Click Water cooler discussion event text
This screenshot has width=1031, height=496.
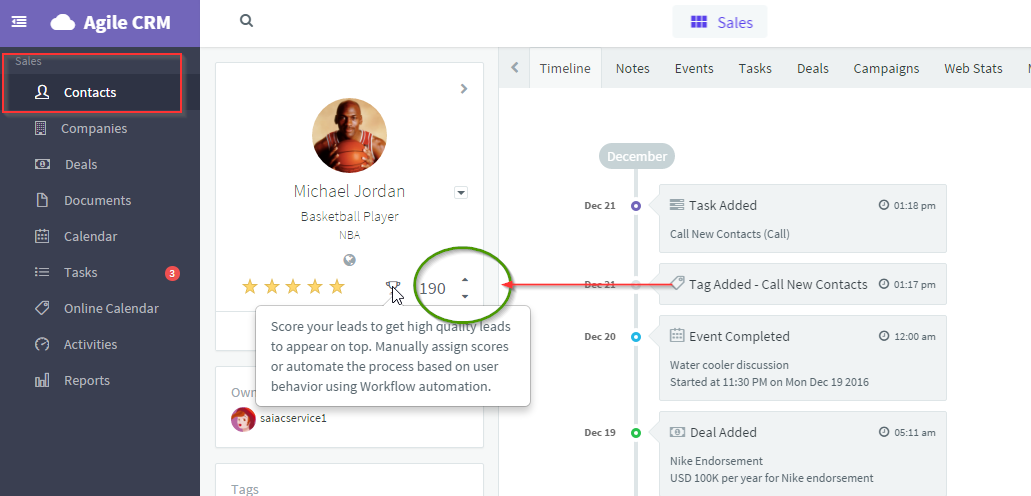[x=729, y=365]
